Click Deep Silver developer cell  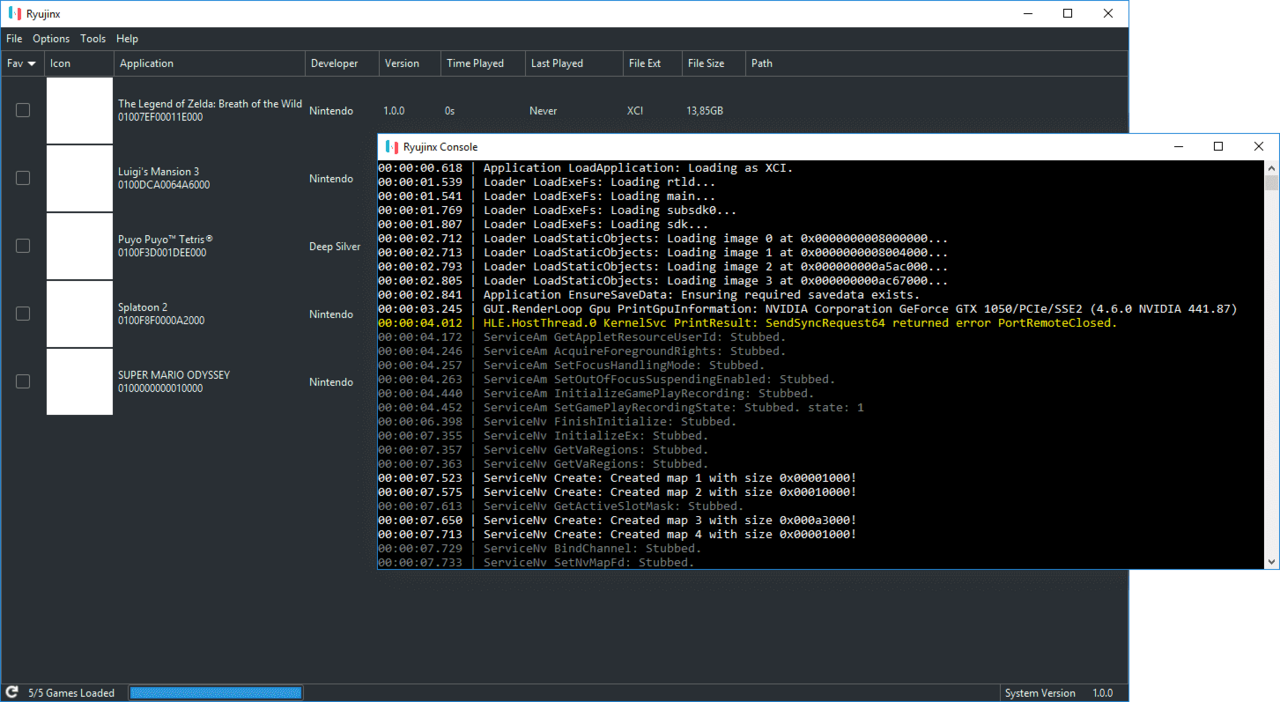point(335,247)
